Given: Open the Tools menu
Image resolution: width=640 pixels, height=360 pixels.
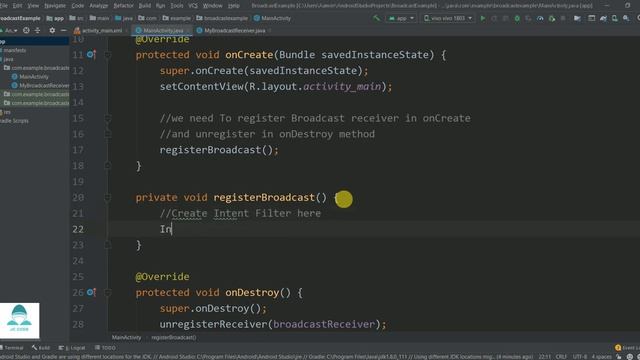Looking at the screenshot, I should click(x=177, y=6).
